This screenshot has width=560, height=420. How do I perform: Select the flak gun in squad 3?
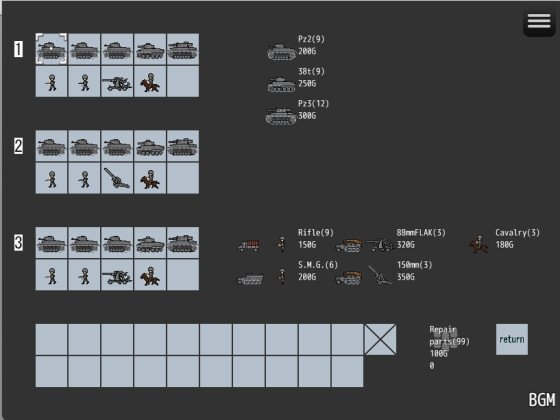point(117,275)
